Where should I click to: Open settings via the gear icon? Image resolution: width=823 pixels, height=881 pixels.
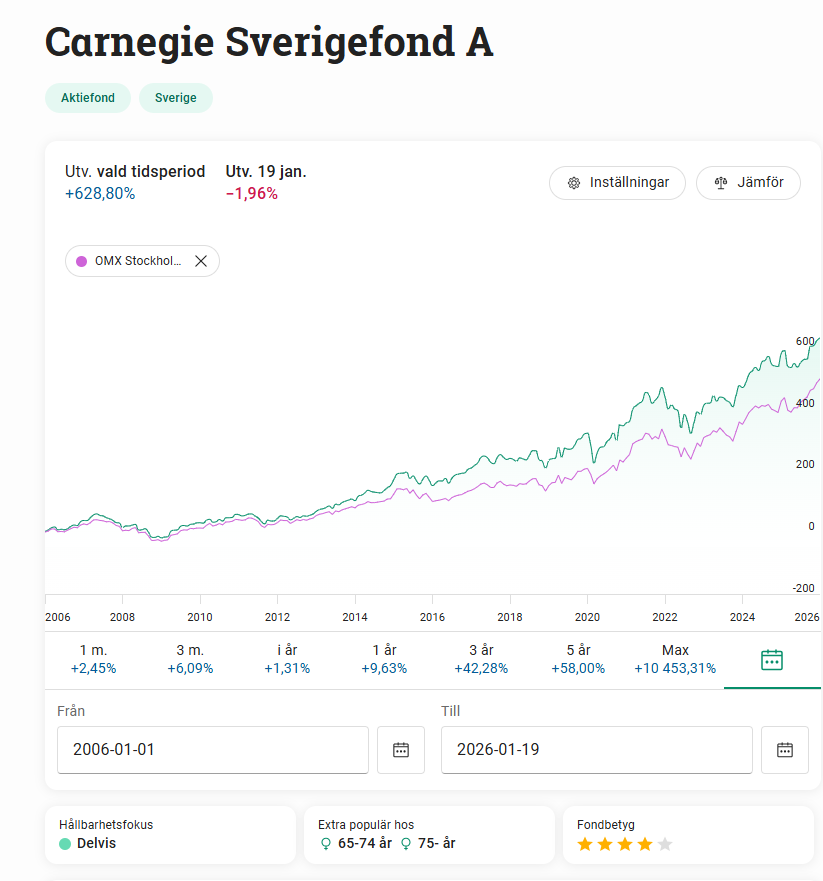(573, 183)
